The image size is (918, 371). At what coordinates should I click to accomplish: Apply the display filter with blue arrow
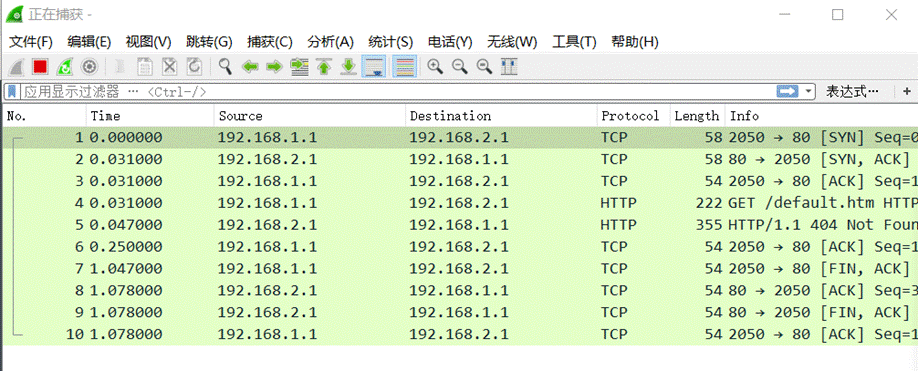787,91
